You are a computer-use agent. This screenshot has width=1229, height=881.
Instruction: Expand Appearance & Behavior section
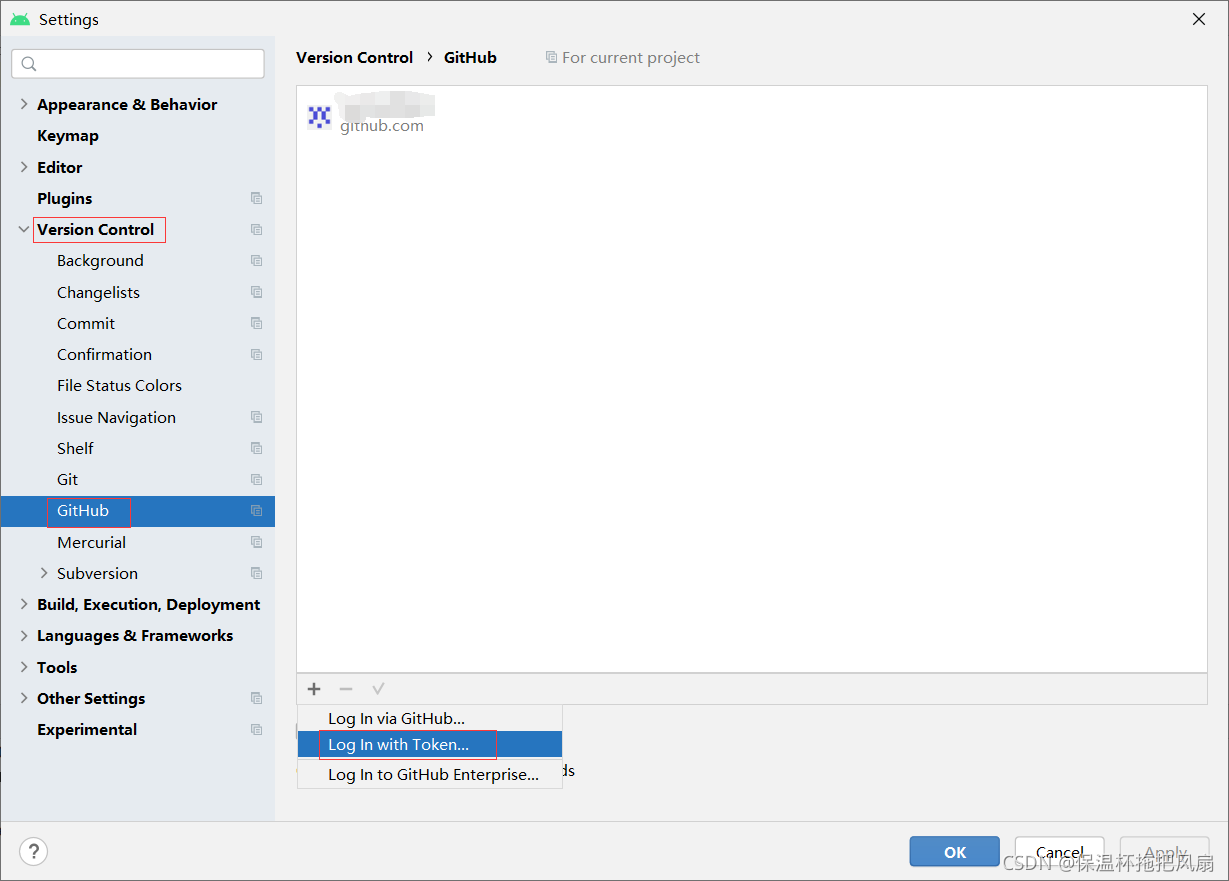24,104
